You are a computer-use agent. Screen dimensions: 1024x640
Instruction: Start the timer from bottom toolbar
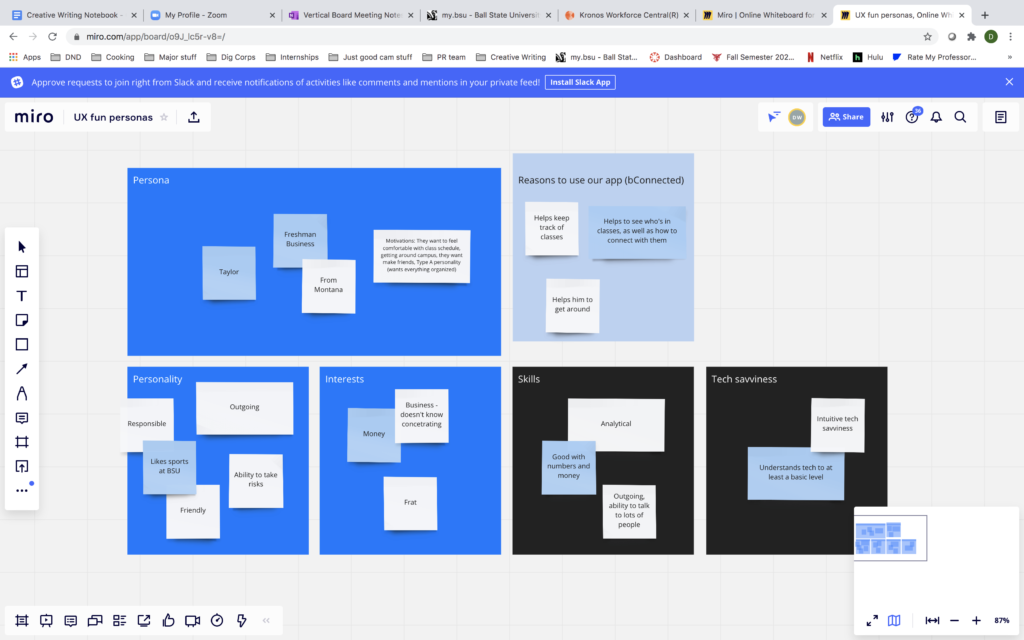point(217,620)
